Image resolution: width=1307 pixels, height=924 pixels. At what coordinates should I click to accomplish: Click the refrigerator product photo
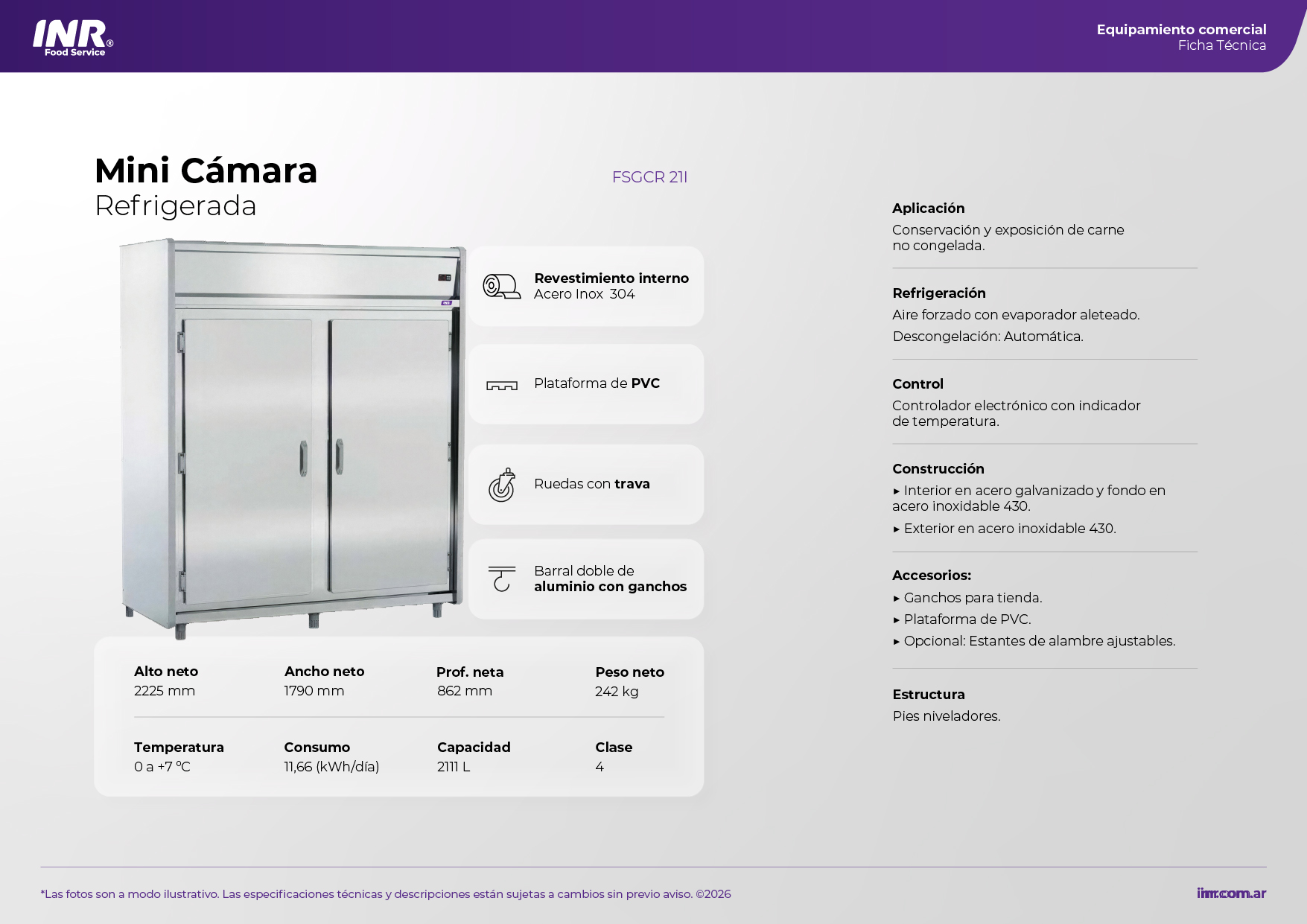pyautogui.click(x=292, y=439)
